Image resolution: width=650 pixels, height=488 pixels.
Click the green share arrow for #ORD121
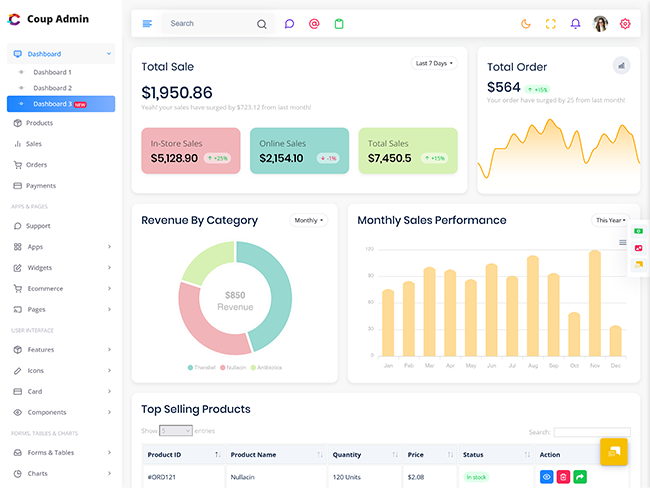(580, 477)
